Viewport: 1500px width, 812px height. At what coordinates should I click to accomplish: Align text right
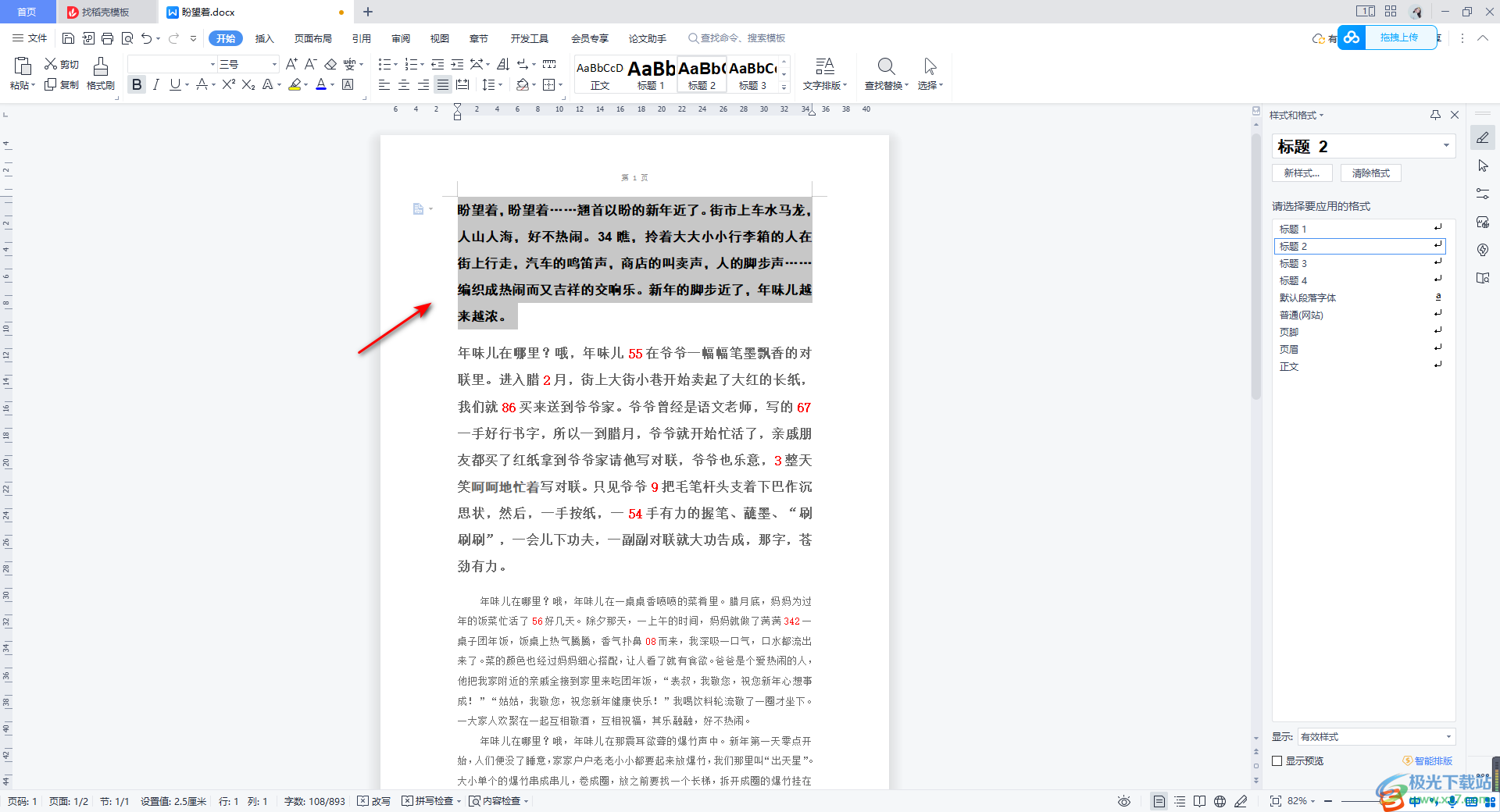point(423,84)
